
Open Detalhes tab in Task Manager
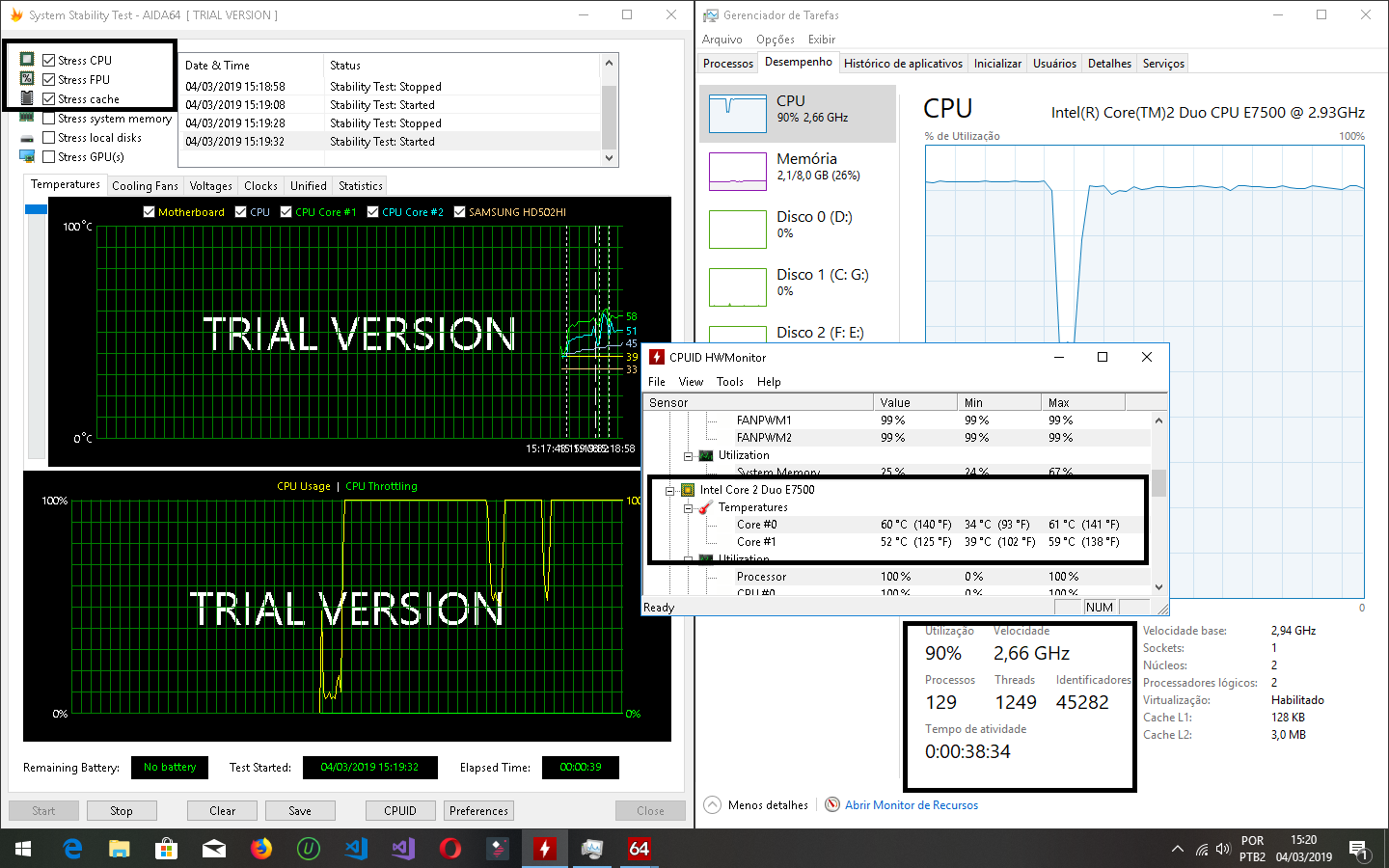tap(1109, 64)
